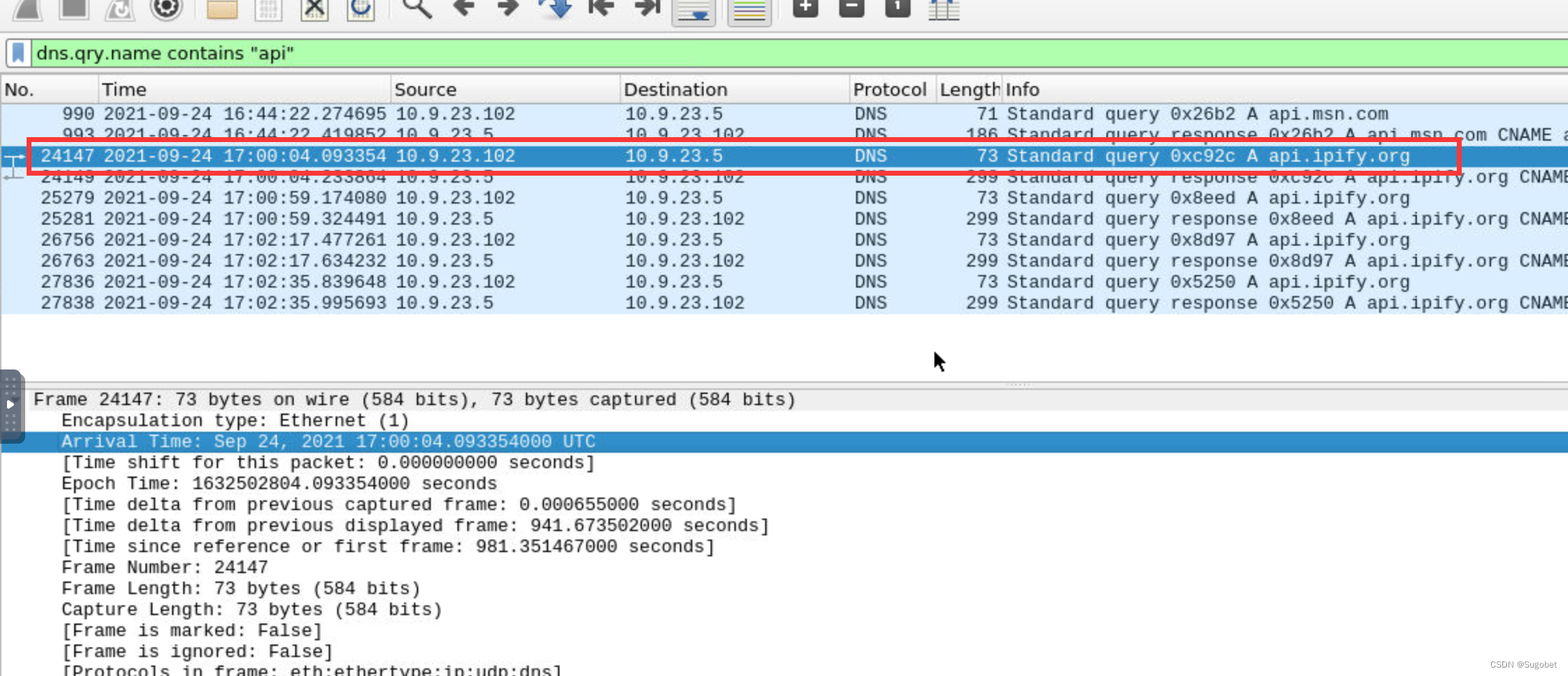Go back in packet history

(x=463, y=8)
